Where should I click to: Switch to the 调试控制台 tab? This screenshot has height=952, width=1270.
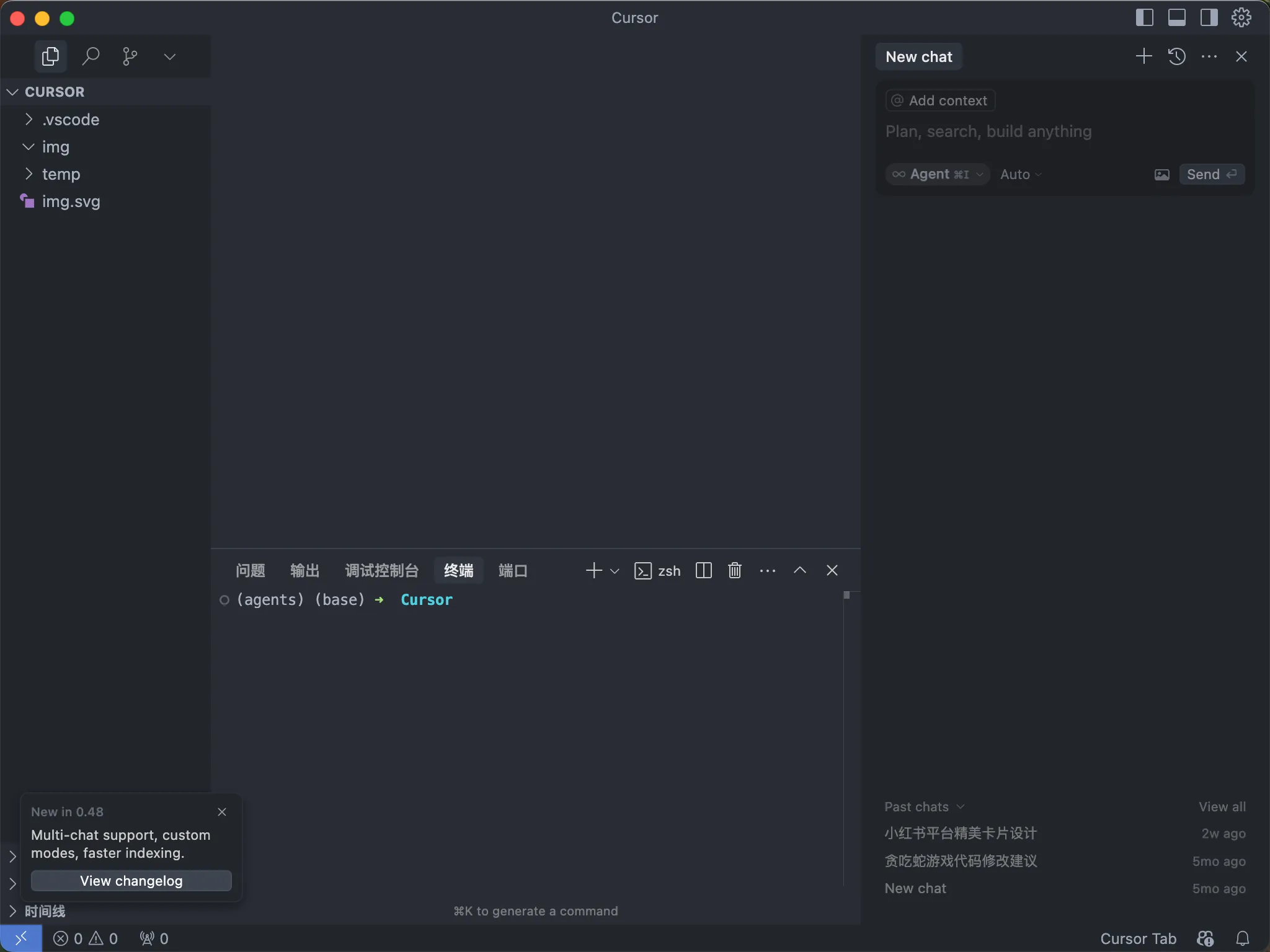pyautogui.click(x=381, y=570)
